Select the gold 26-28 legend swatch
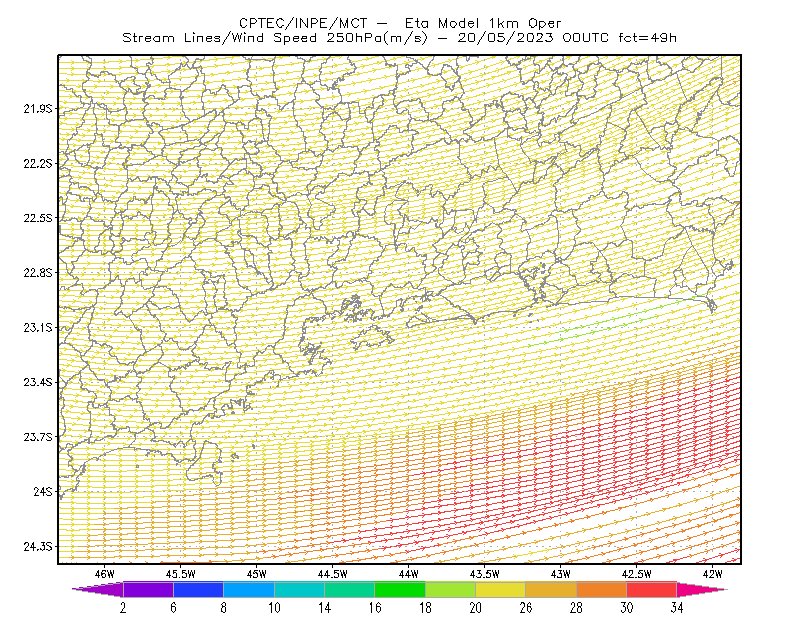 (x=551, y=589)
